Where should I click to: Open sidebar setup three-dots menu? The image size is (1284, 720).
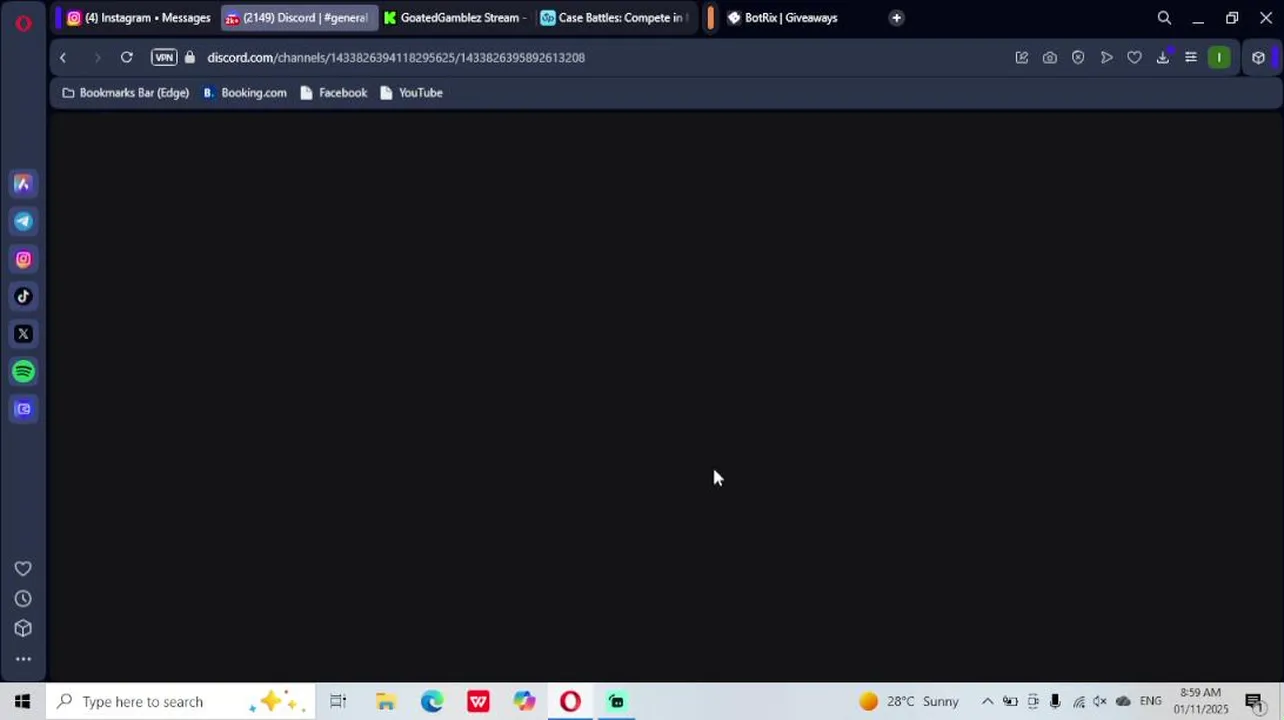point(23,659)
